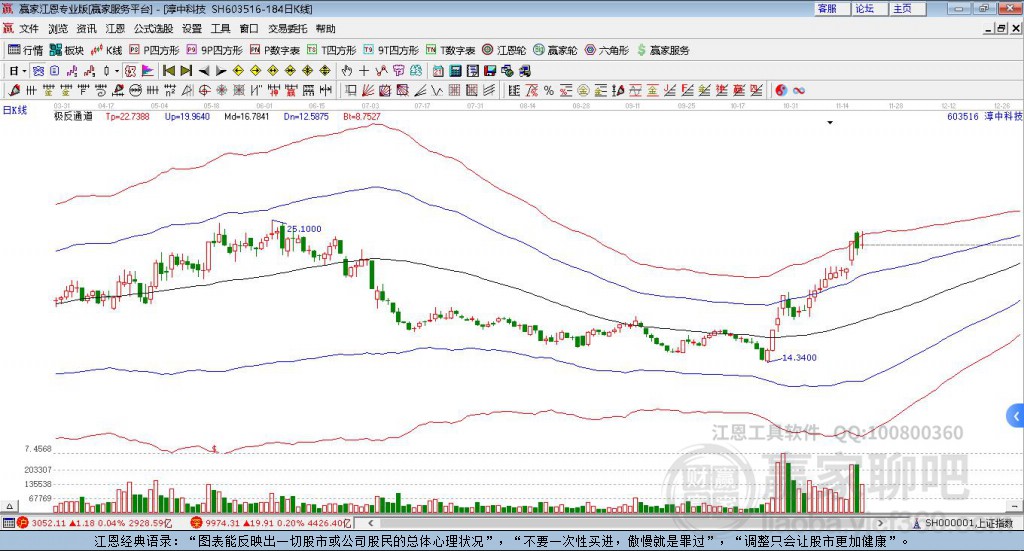Screen dimensions: 1024x551
Task: Click stock code 603516 淳中科技 label
Action: [984, 116]
